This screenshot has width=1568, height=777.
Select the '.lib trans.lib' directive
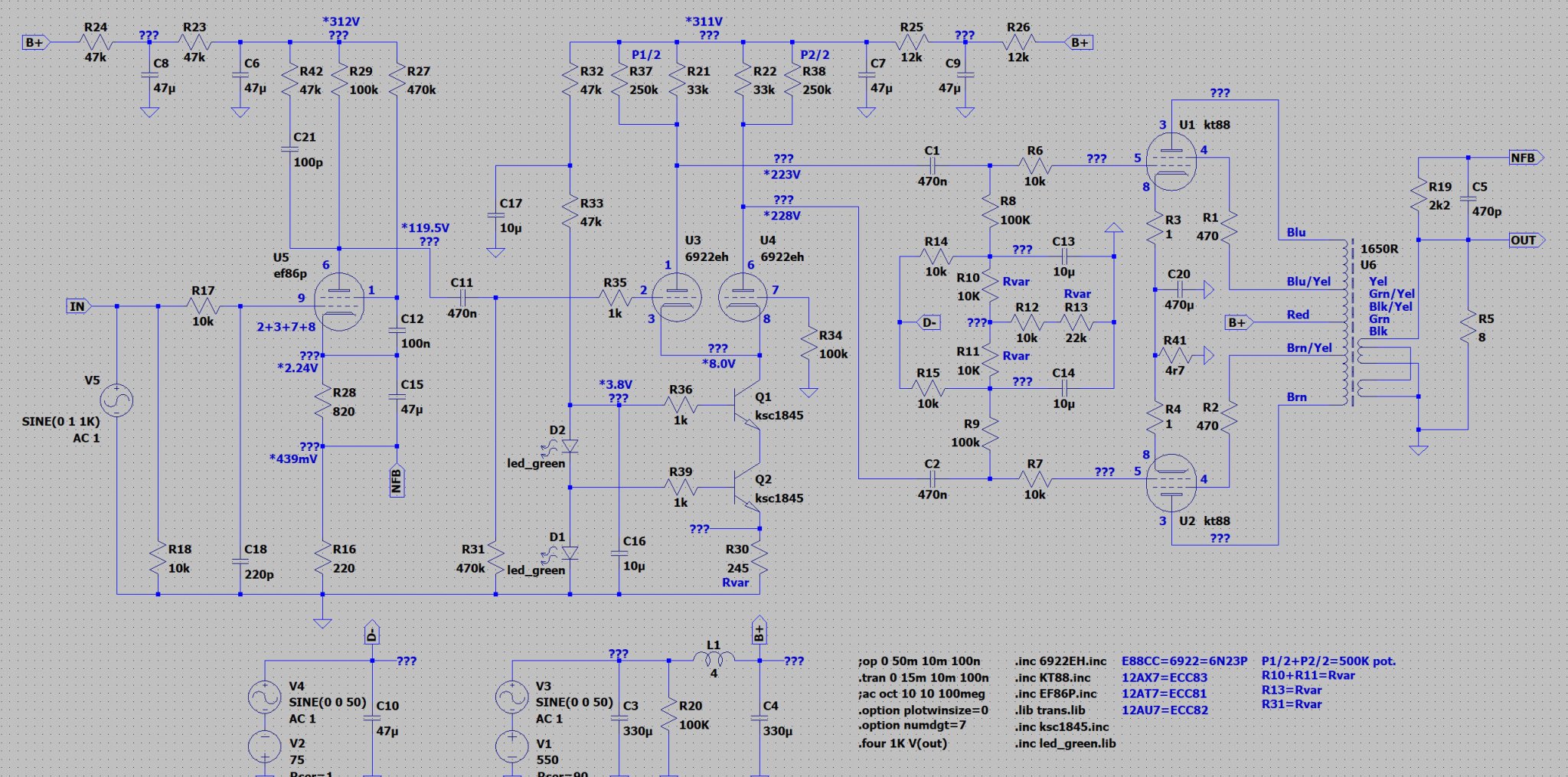tap(1050, 710)
